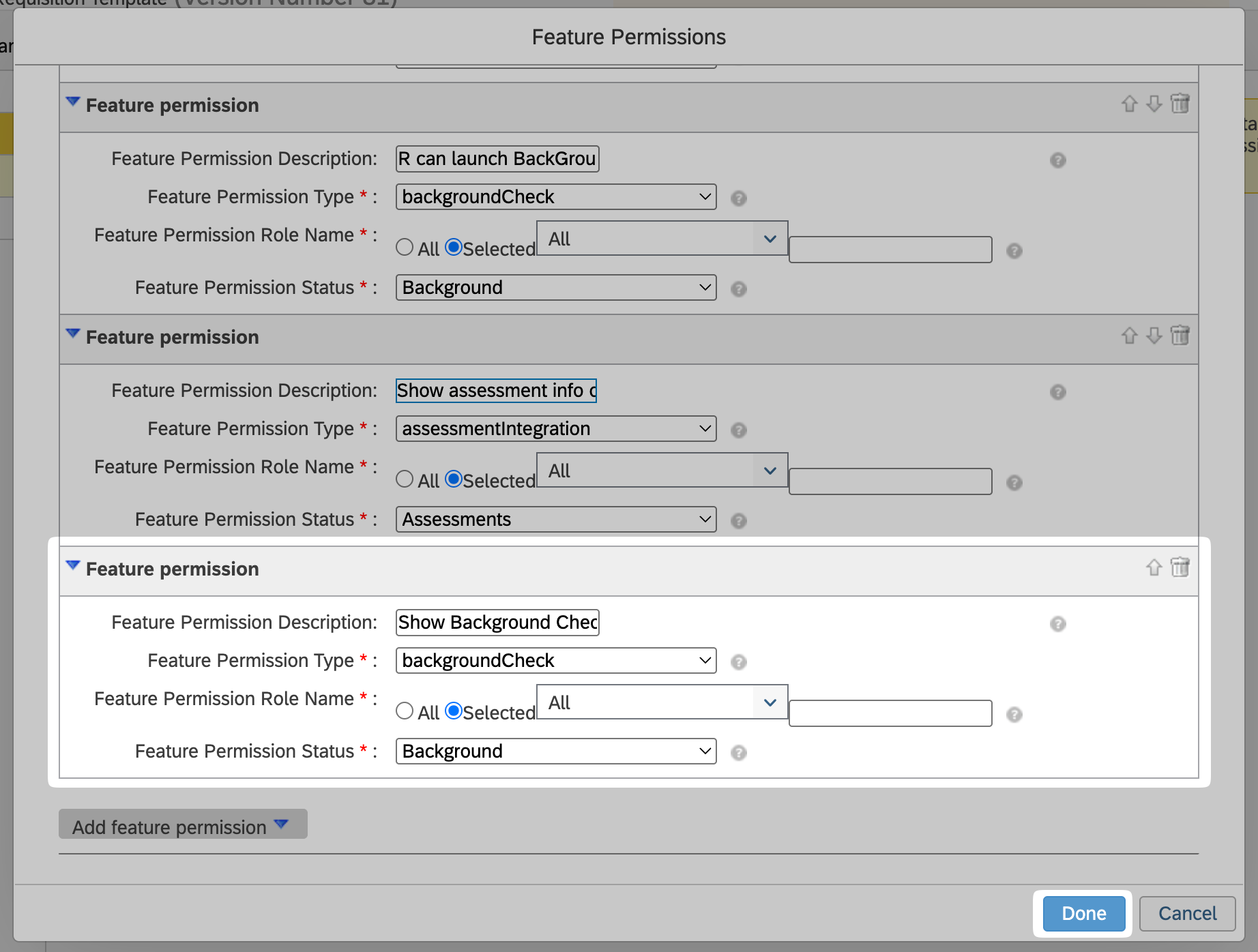This screenshot has height=952, width=1258.
Task: Click the Done button
Action: point(1083,914)
